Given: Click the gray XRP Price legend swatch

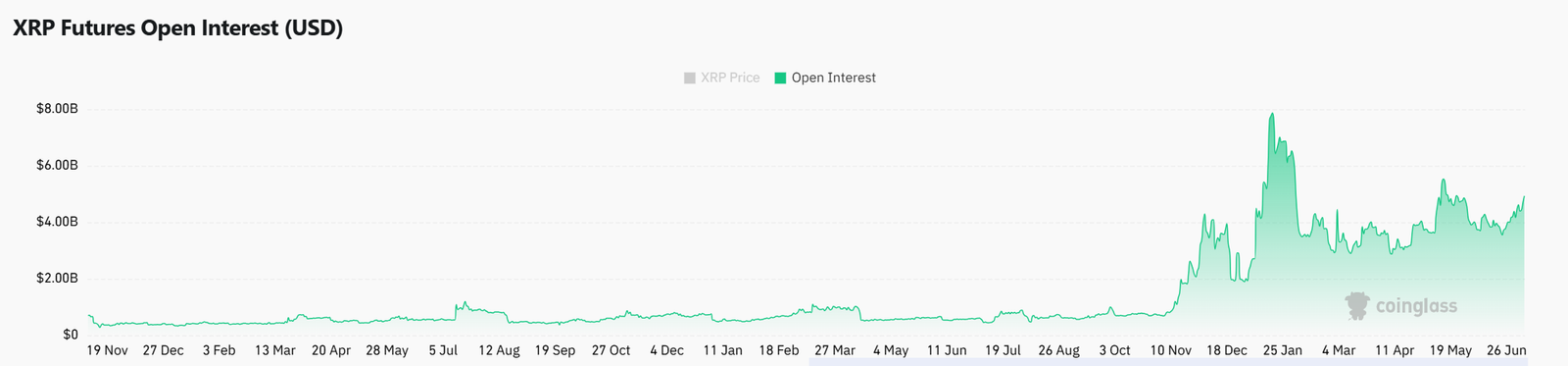Looking at the screenshot, I should click(690, 78).
